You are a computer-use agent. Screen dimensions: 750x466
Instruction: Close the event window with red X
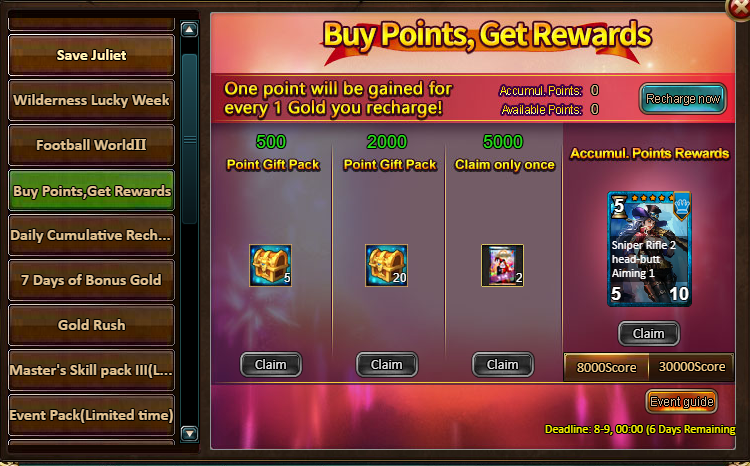(x=739, y=9)
